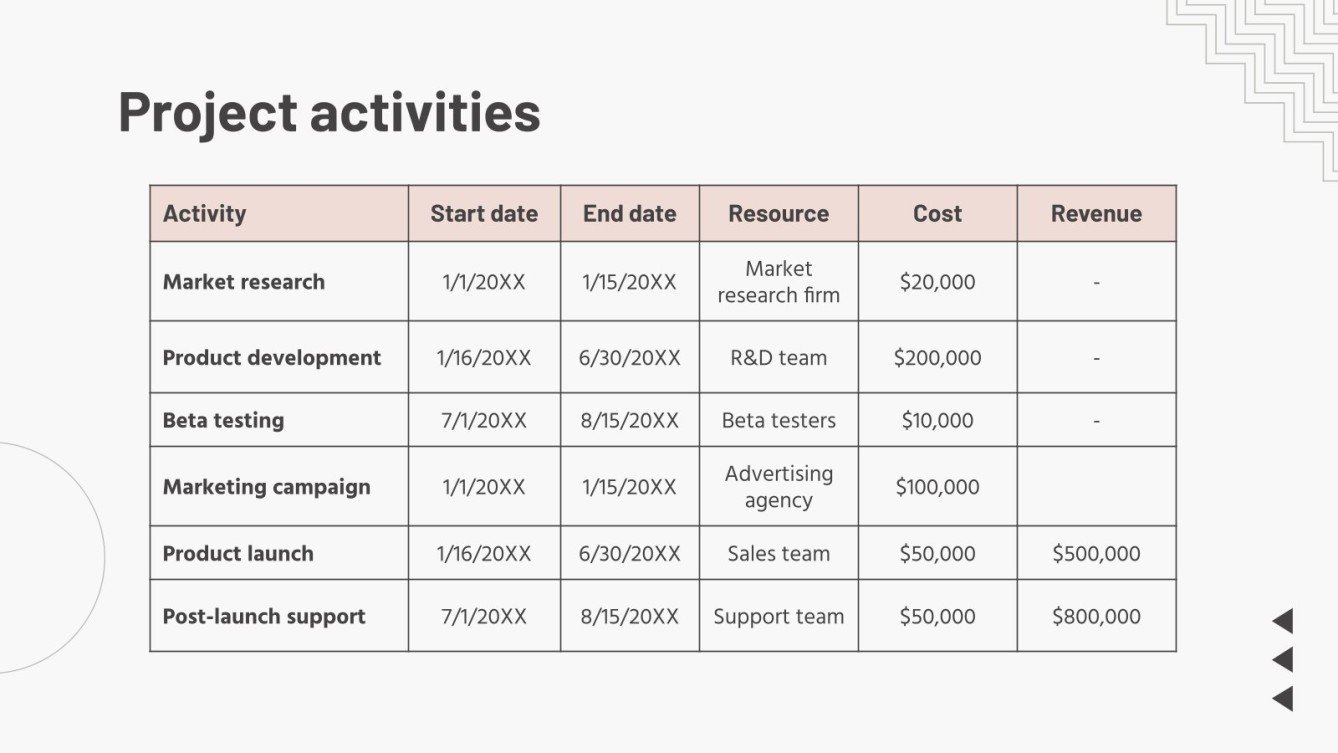Click the $500,000 revenue cell
The height and width of the screenshot is (753, 1338).
click(x=1096, y=554)
